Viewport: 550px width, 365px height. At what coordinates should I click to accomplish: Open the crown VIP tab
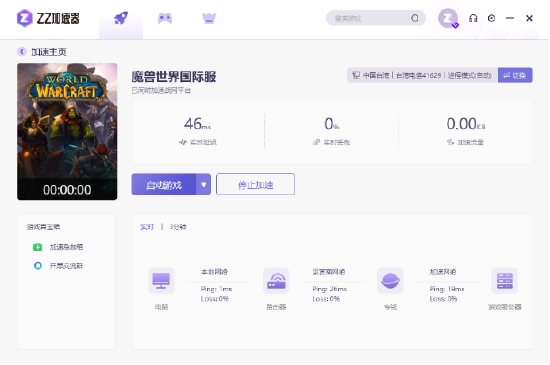(x=209, y=18)
